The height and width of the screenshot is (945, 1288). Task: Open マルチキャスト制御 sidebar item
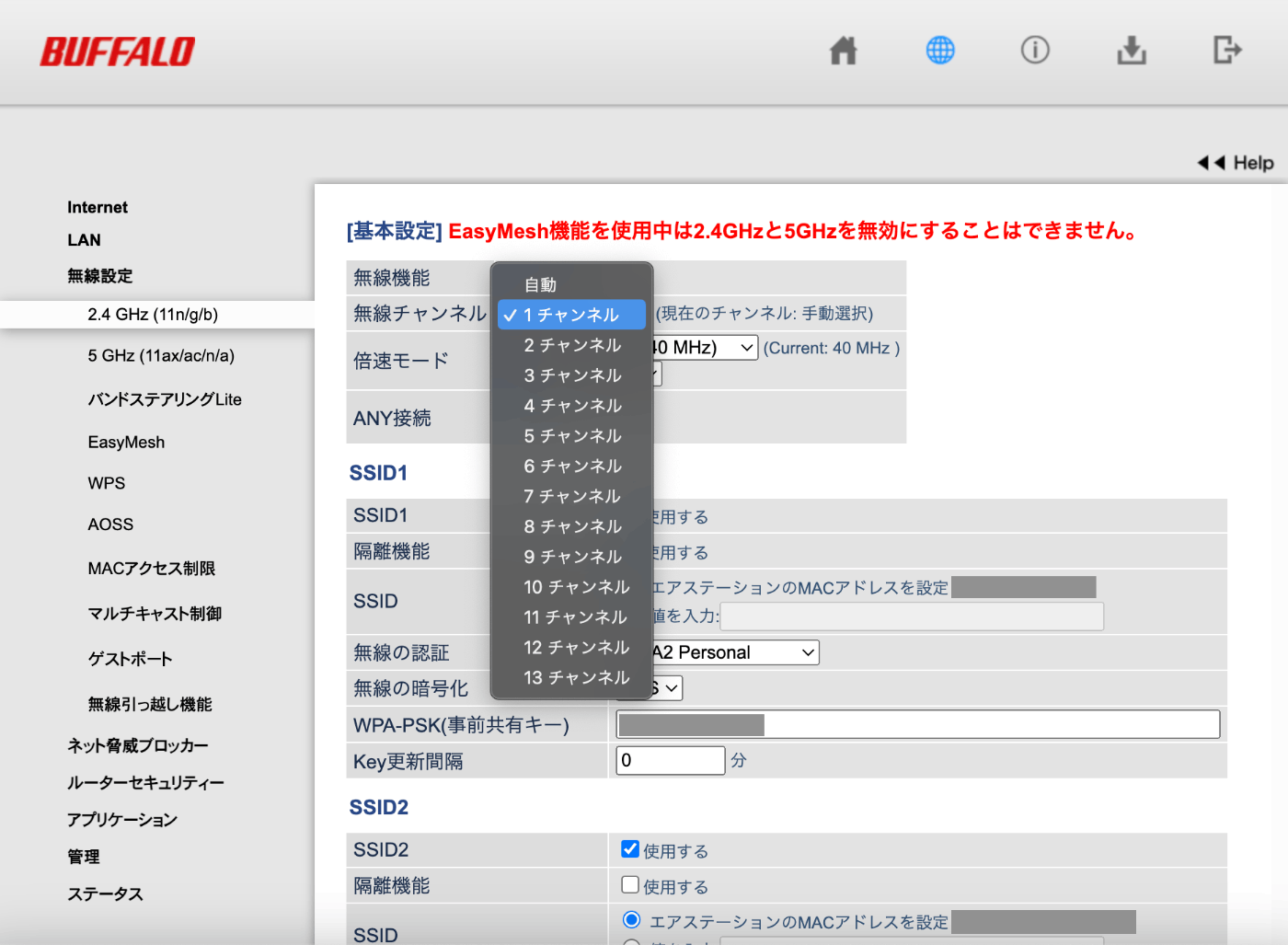[x=155, y=614]
